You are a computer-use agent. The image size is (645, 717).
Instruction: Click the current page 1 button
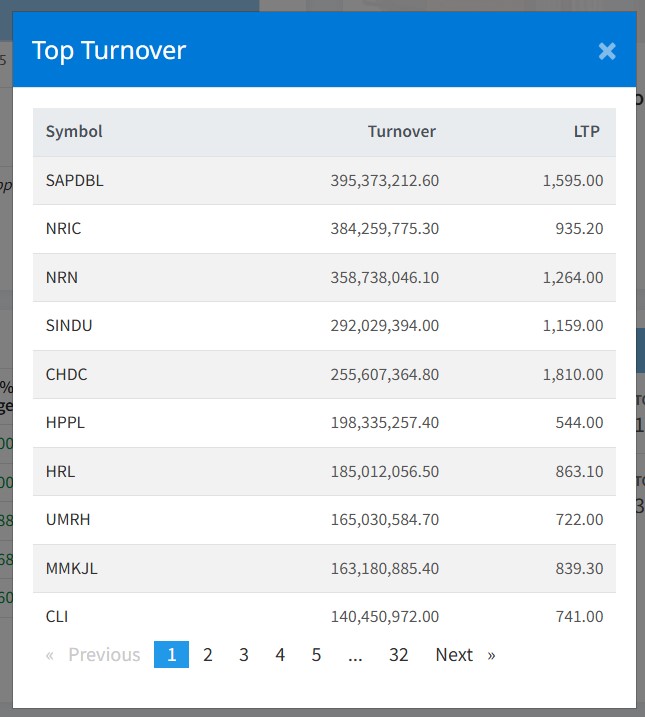point(171,655)
